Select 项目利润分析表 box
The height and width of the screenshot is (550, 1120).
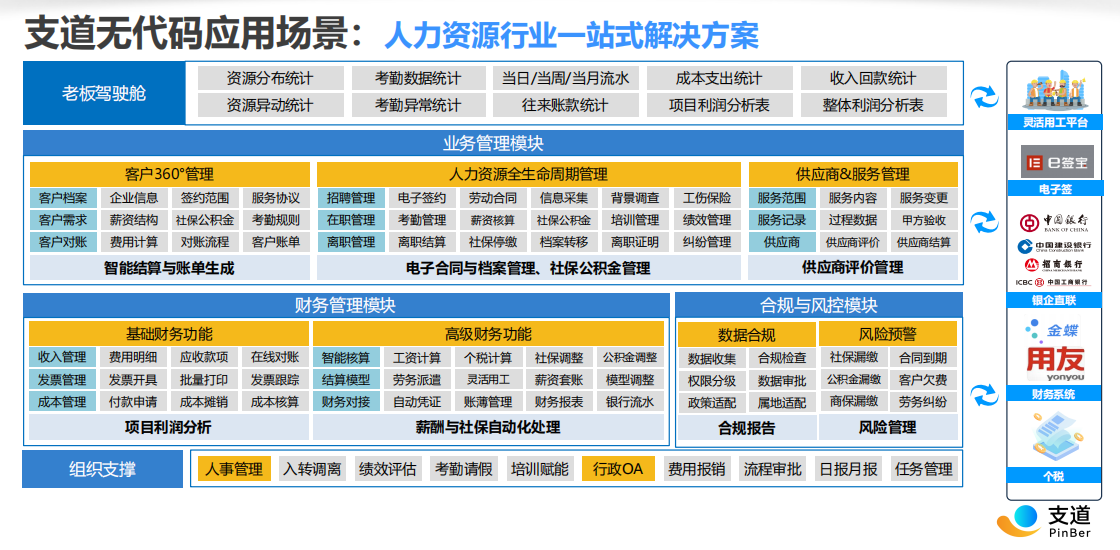click(x=719, y=105)
